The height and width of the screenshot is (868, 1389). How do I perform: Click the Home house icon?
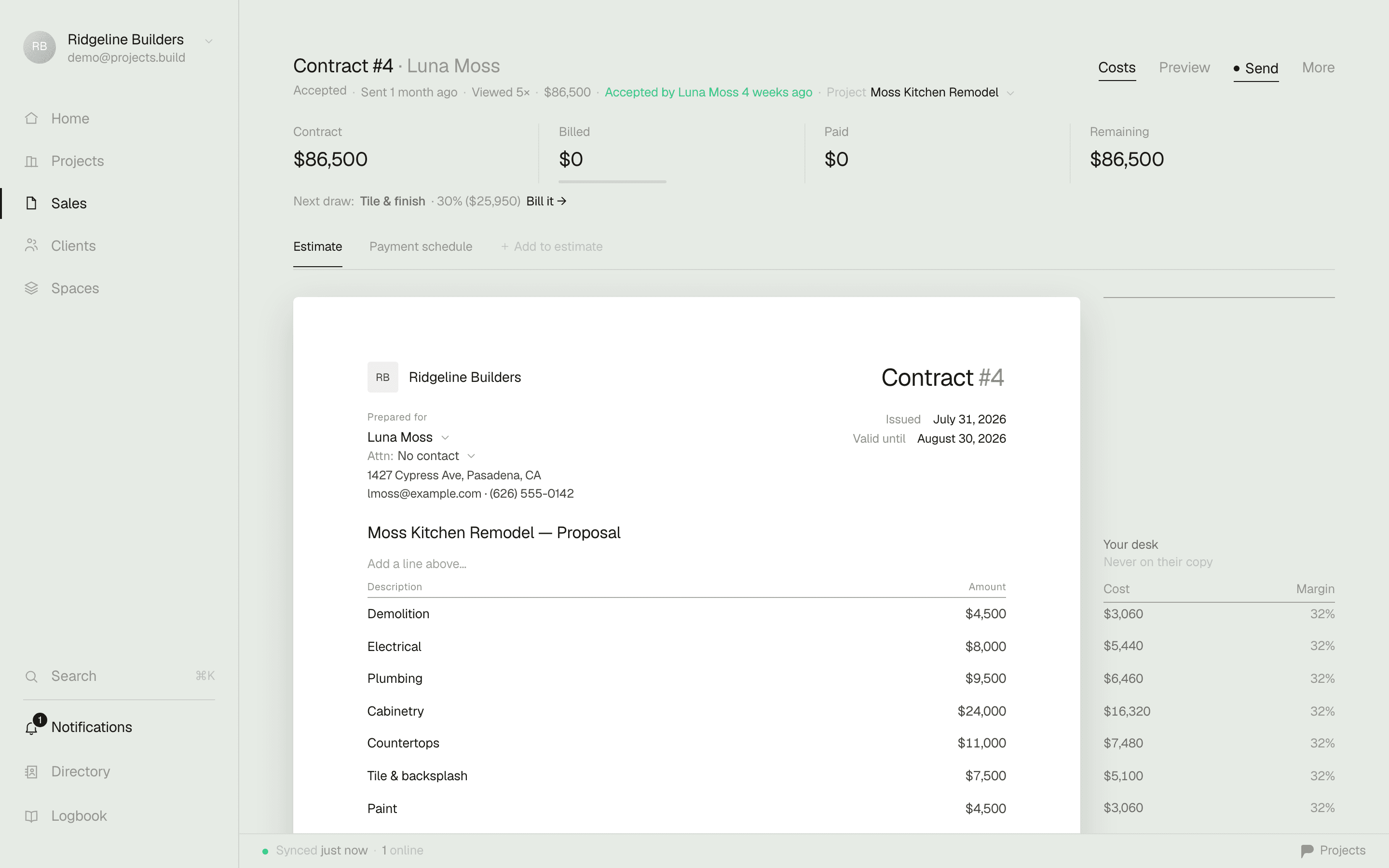31,118
